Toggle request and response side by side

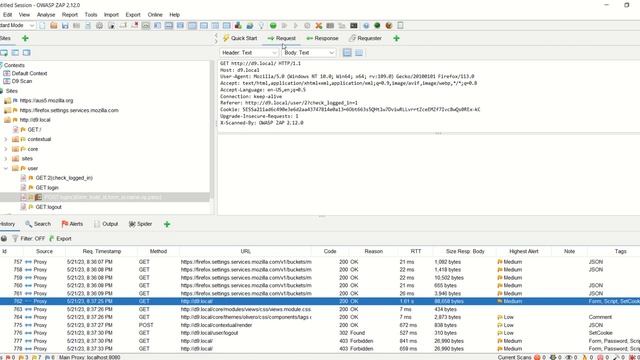click(215, 25)
